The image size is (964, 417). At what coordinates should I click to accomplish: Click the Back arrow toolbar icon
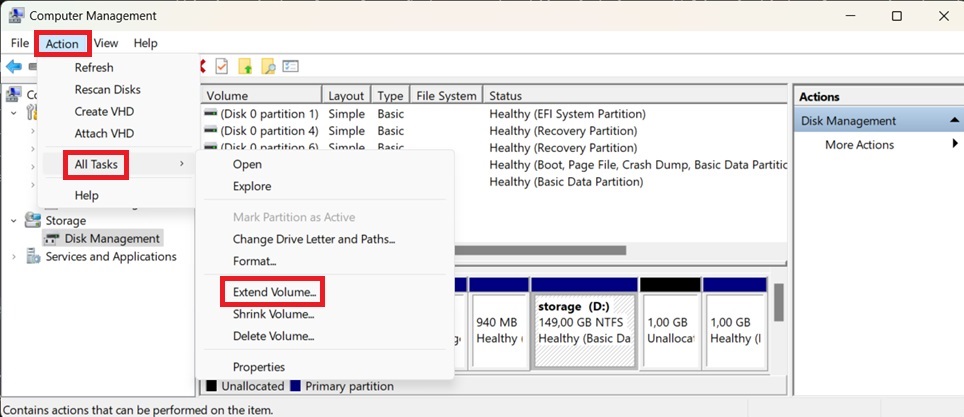[x=13, y=66]
